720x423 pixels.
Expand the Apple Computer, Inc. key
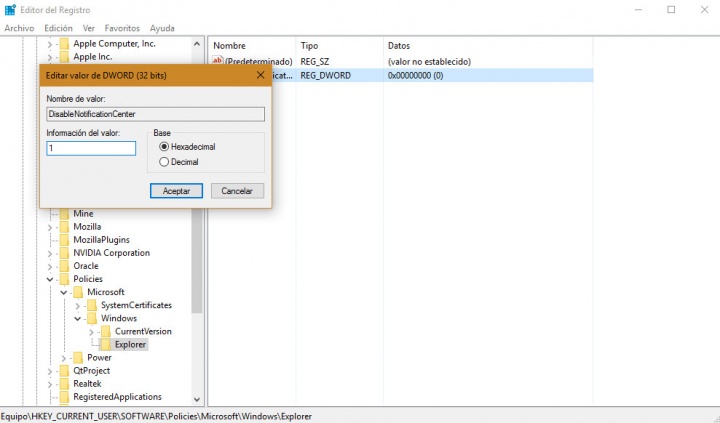click(50, 44)
